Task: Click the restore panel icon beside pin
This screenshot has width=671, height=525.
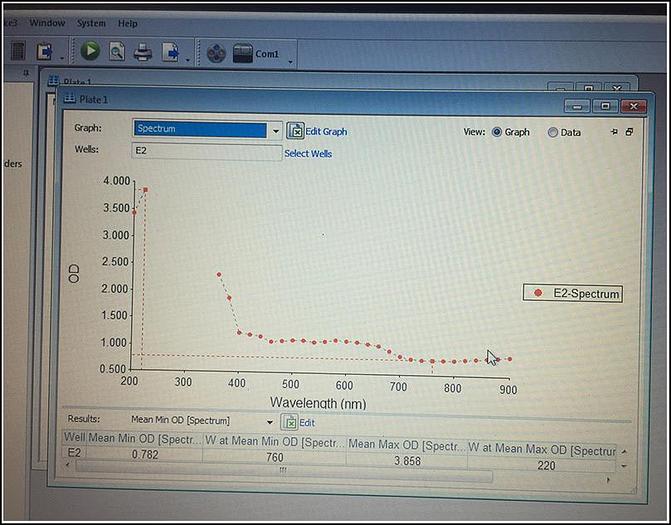Action: 629,132
